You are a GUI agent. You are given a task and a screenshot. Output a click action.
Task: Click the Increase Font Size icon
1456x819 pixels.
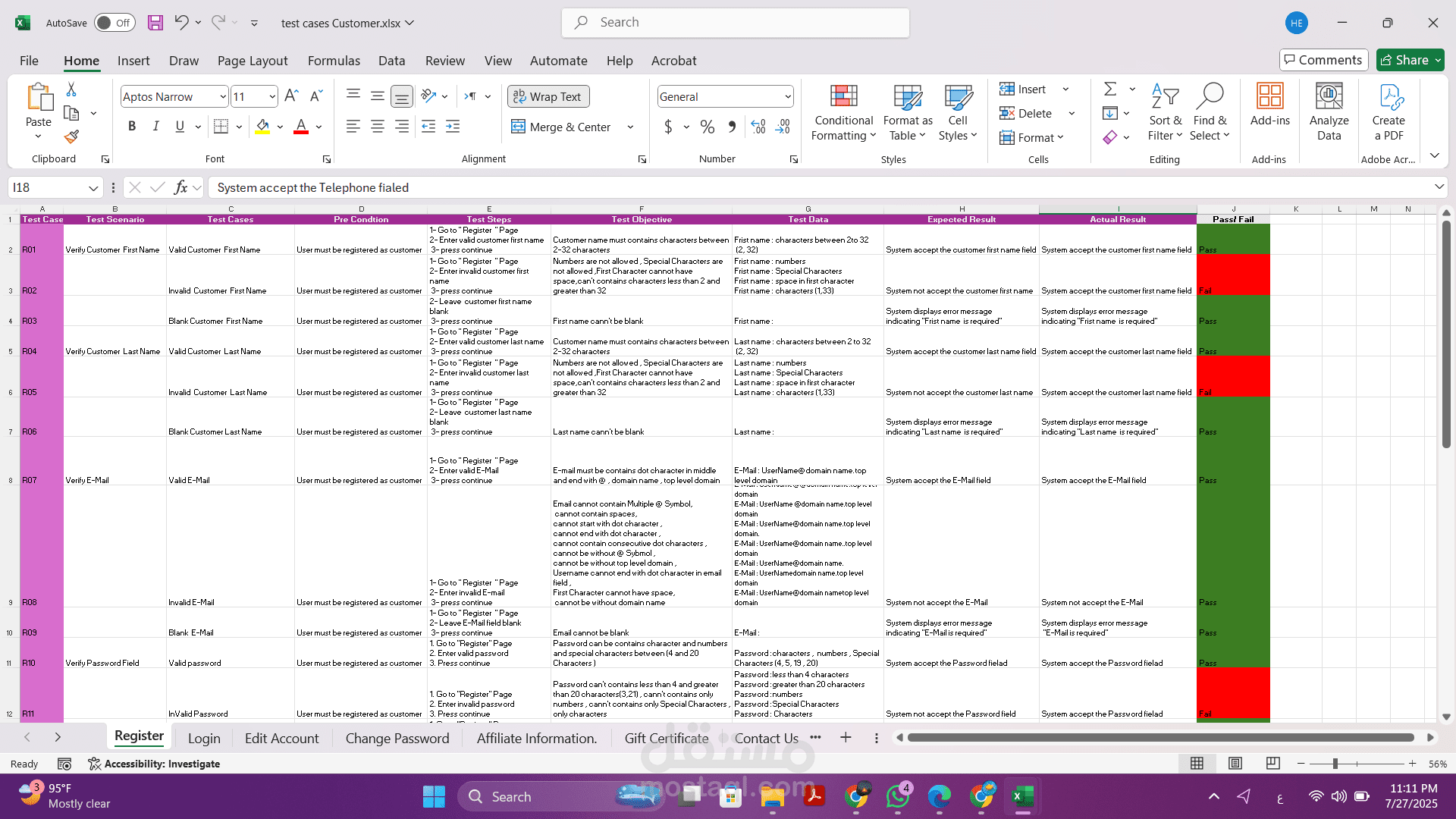pyautogui.click(x=291, y=96)
